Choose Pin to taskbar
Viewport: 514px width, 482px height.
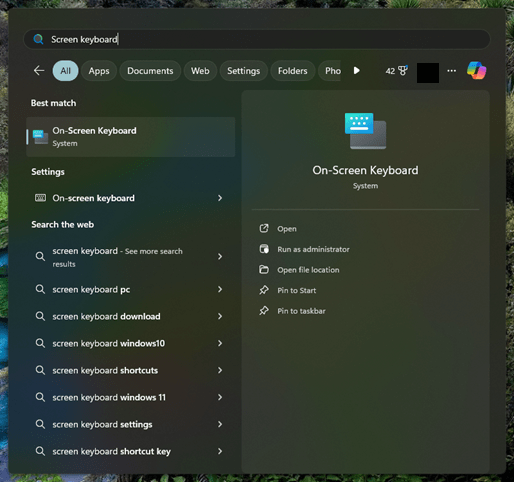pyautogui.click(x=301, y=311)
